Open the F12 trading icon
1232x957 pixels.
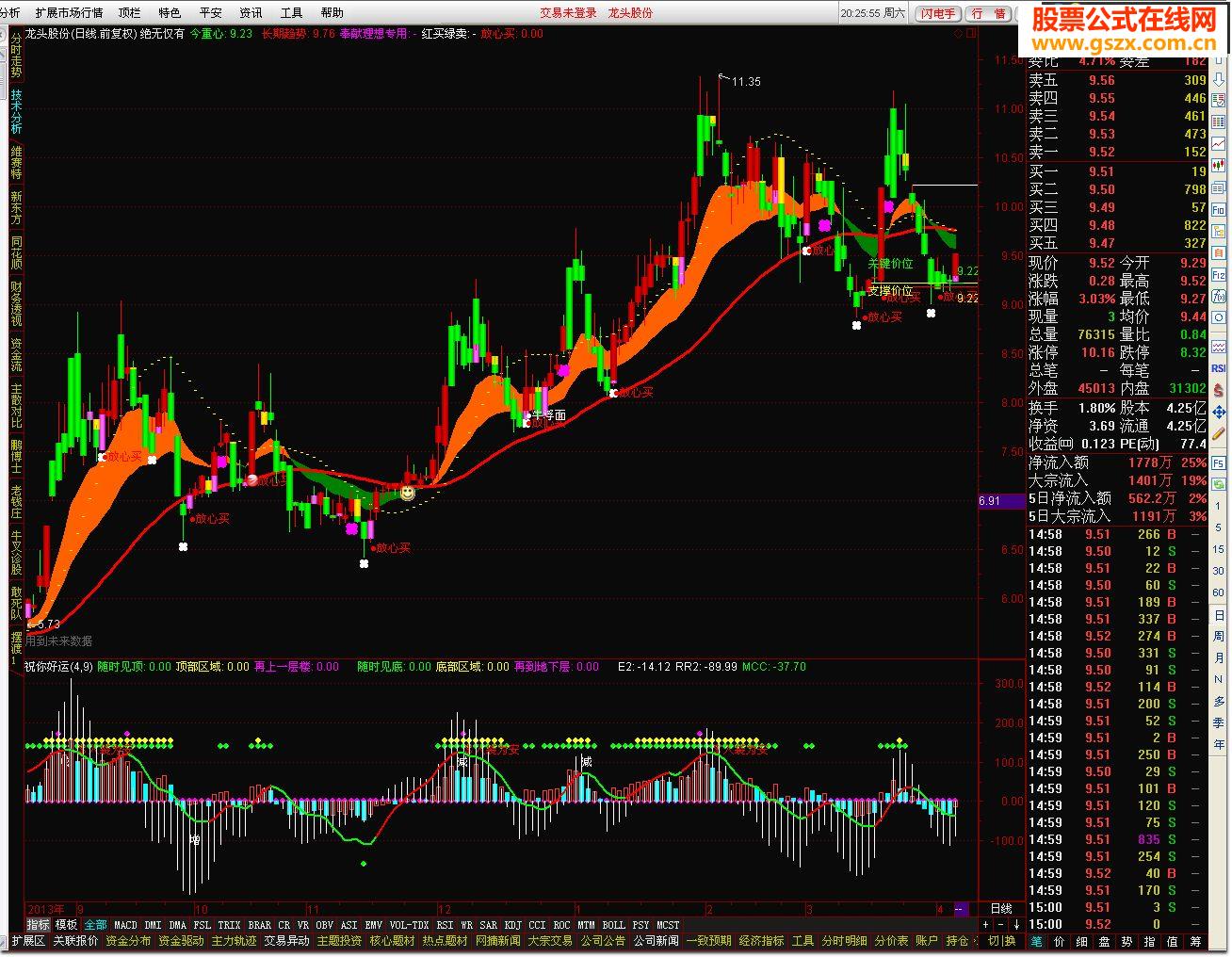click(x=1219, y=274)
